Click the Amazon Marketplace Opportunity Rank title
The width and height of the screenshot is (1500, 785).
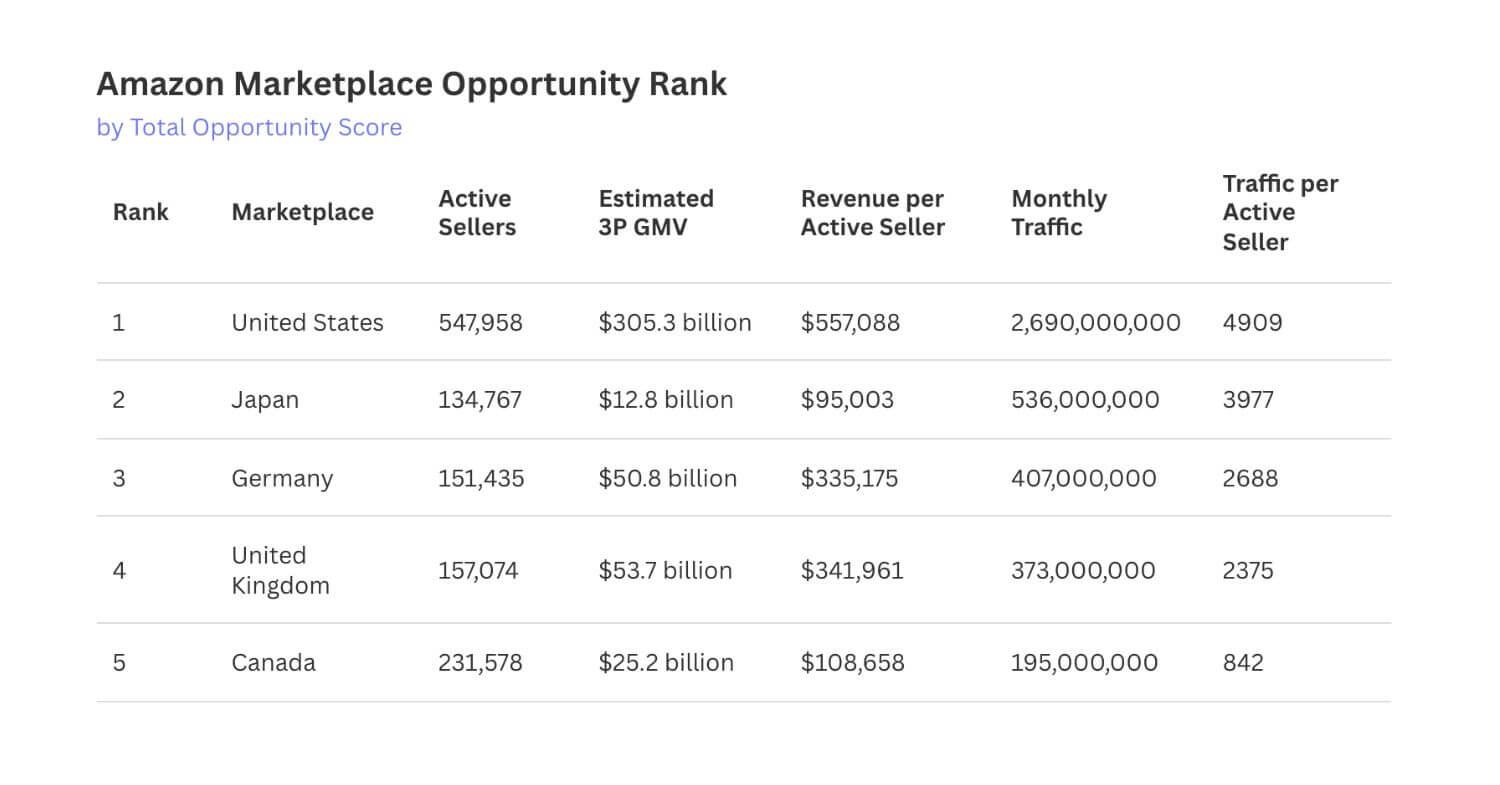pos(411,84)
